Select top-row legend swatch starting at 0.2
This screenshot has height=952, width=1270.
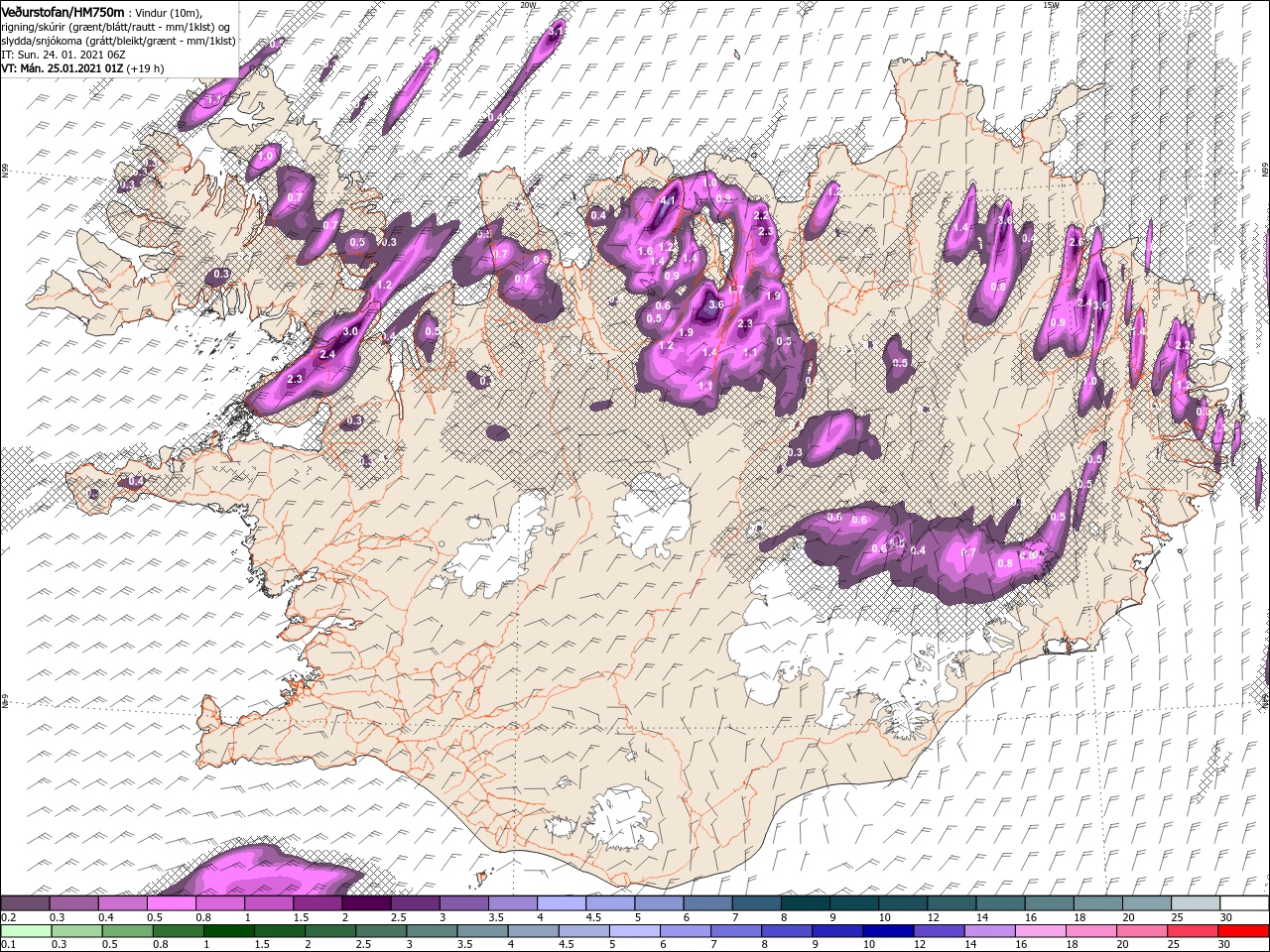point(25,903)
